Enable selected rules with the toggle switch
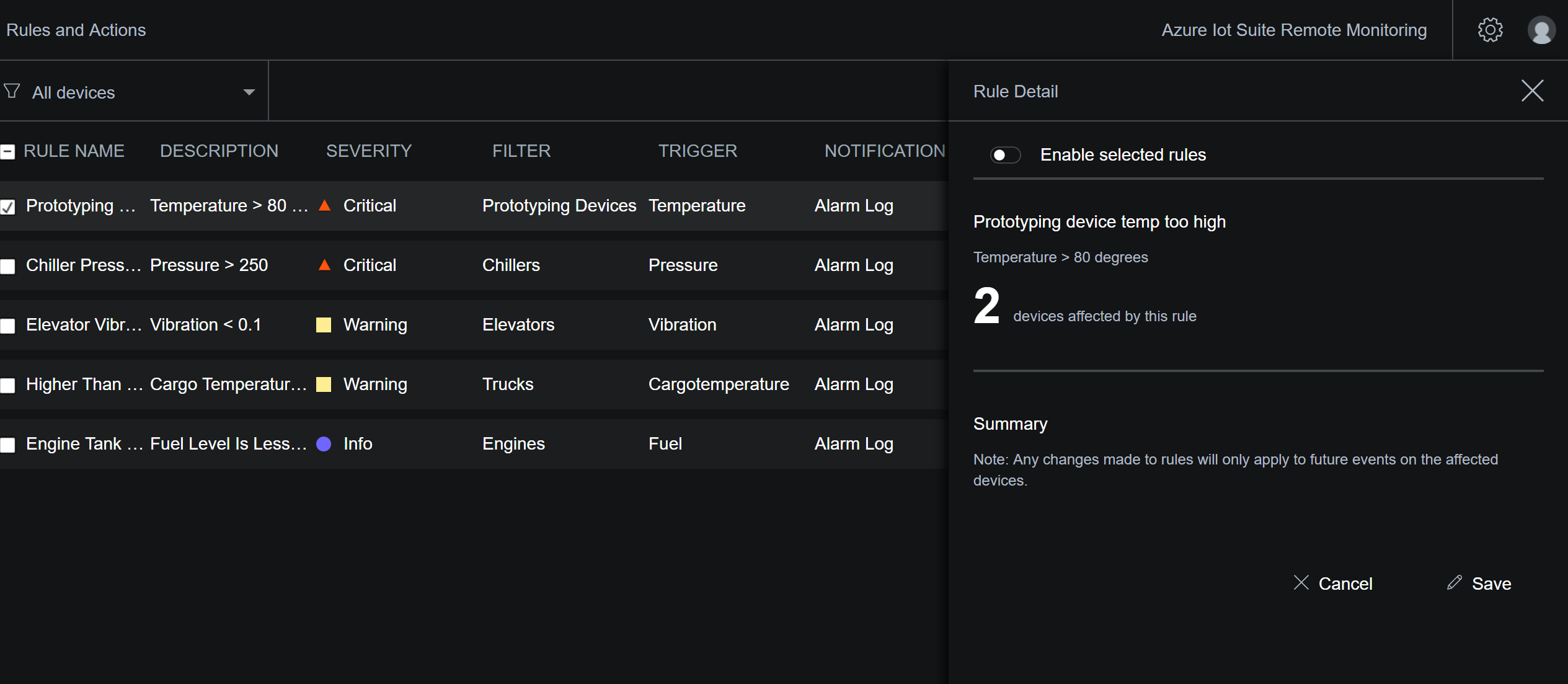The width and height of the screenshot is (1568, 684). point(1006,155)
